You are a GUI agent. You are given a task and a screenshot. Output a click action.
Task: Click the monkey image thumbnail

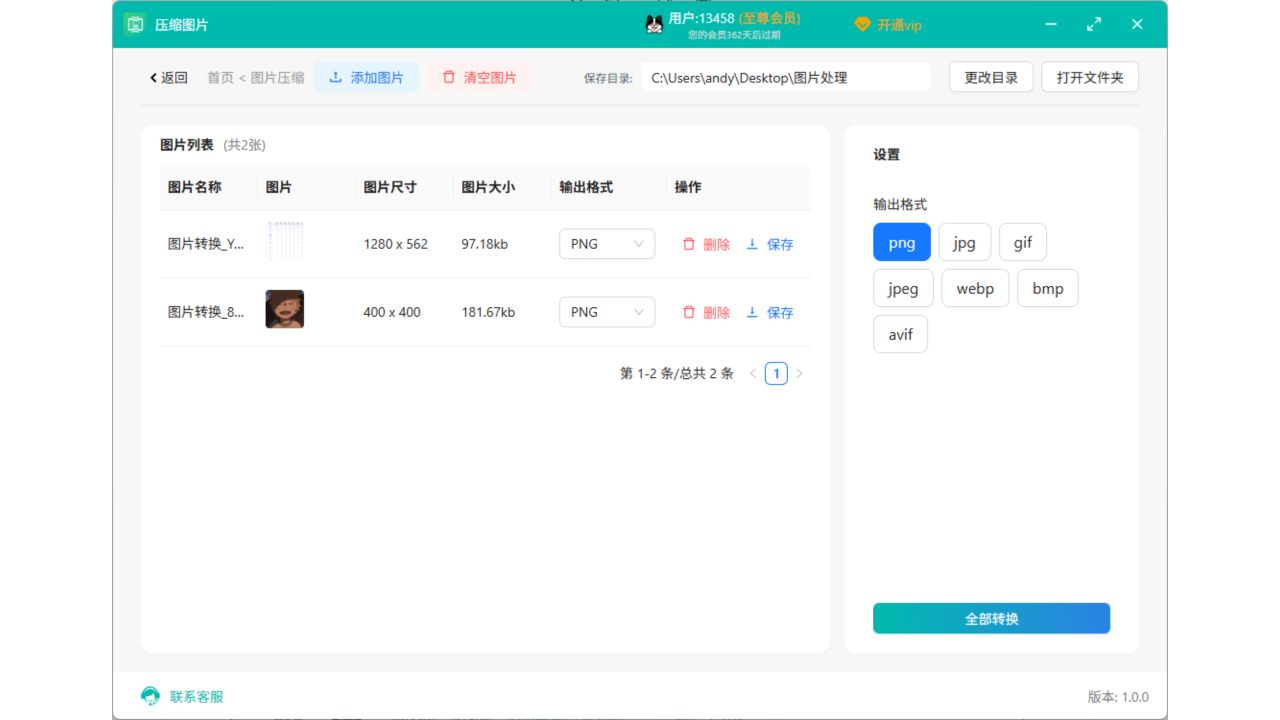(284, 308)
